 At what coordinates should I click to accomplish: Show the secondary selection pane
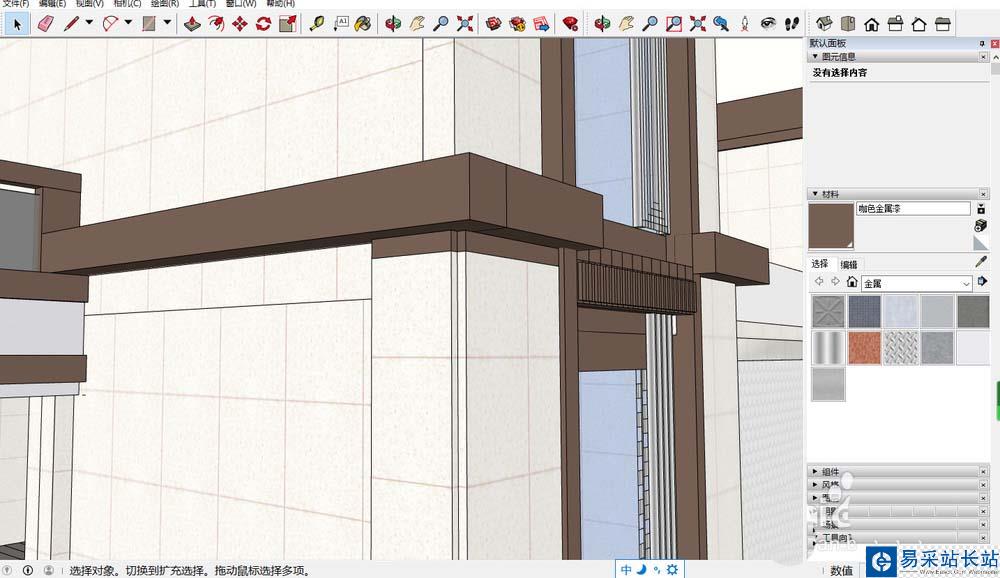point(982,208)
